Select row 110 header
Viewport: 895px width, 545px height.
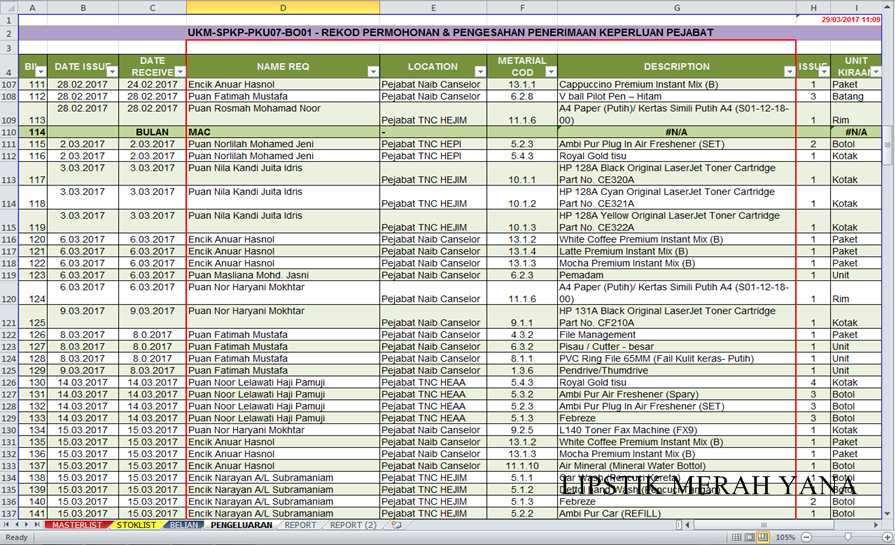pos(9,132)
